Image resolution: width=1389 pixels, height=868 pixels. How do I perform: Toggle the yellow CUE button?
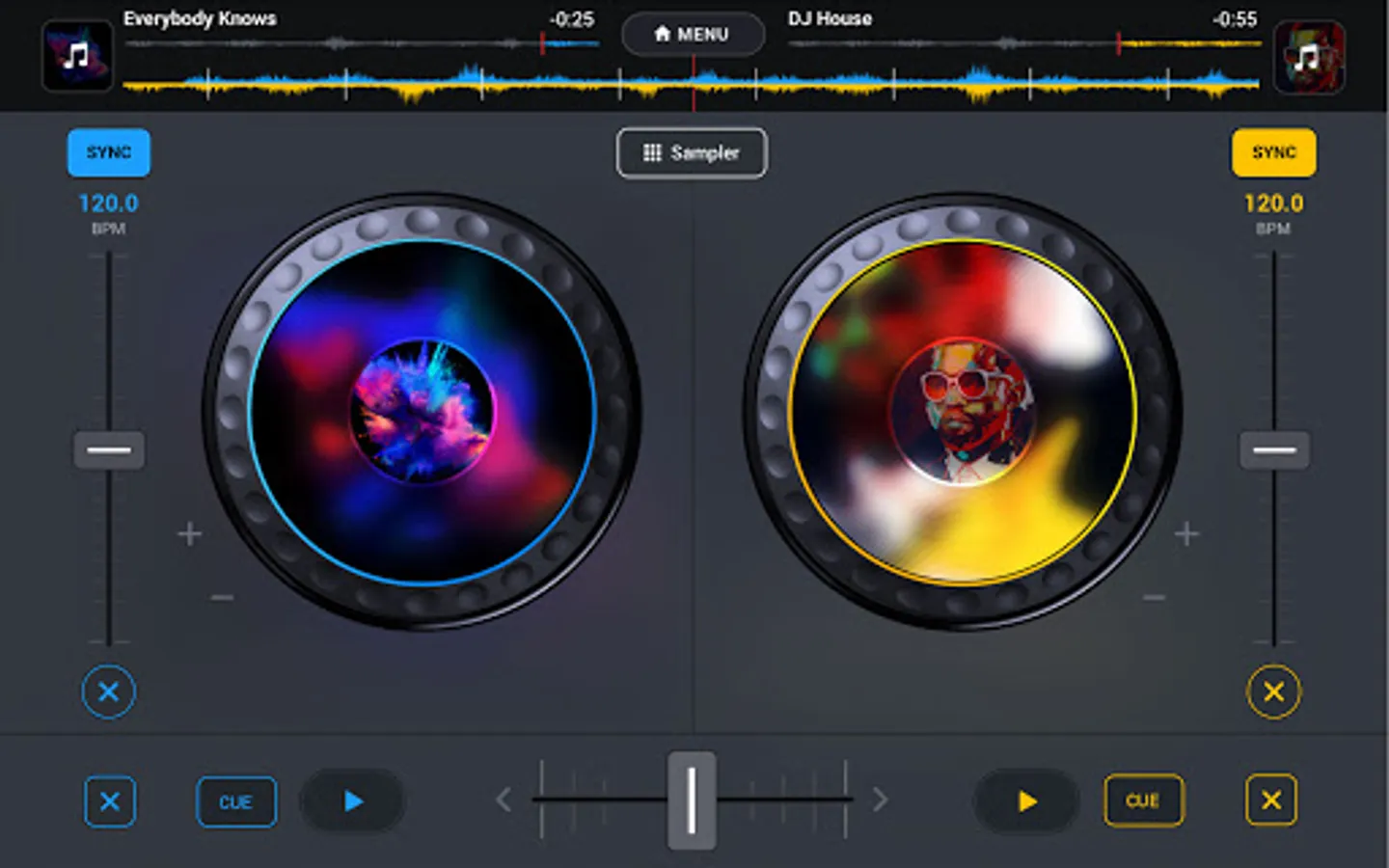[1143, 800]
